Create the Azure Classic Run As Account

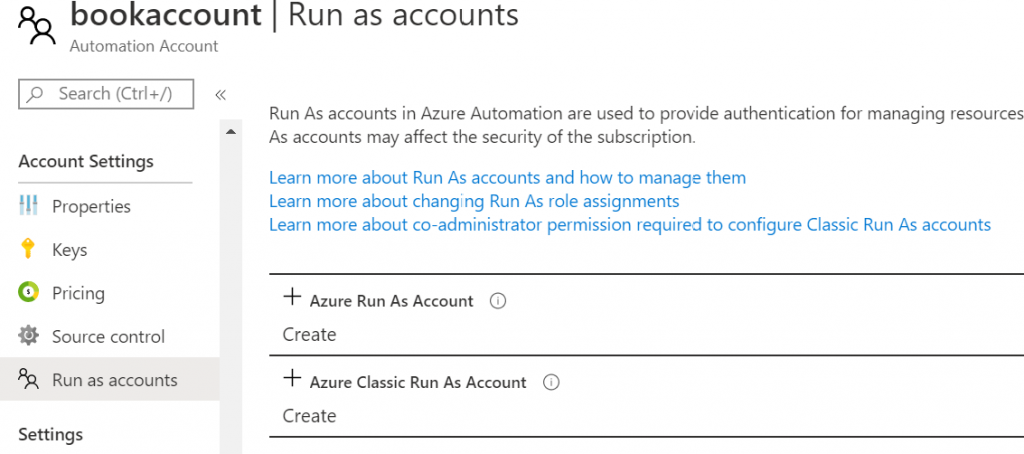[x=309, y=415]
